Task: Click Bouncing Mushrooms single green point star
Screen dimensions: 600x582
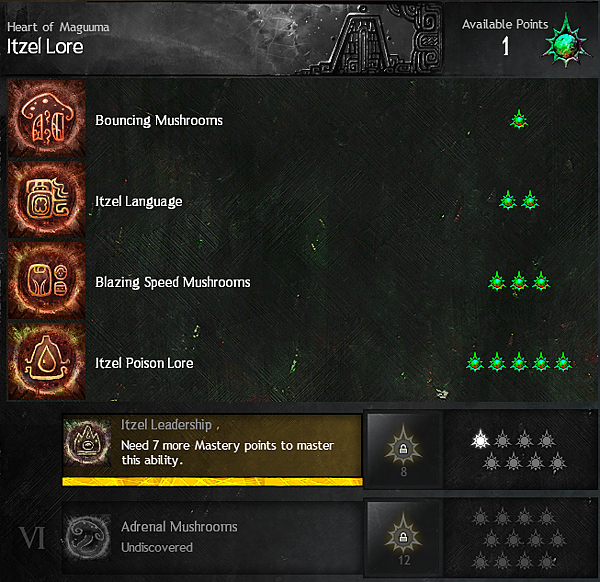Action: pyautogui.click(x=519, y=120)
